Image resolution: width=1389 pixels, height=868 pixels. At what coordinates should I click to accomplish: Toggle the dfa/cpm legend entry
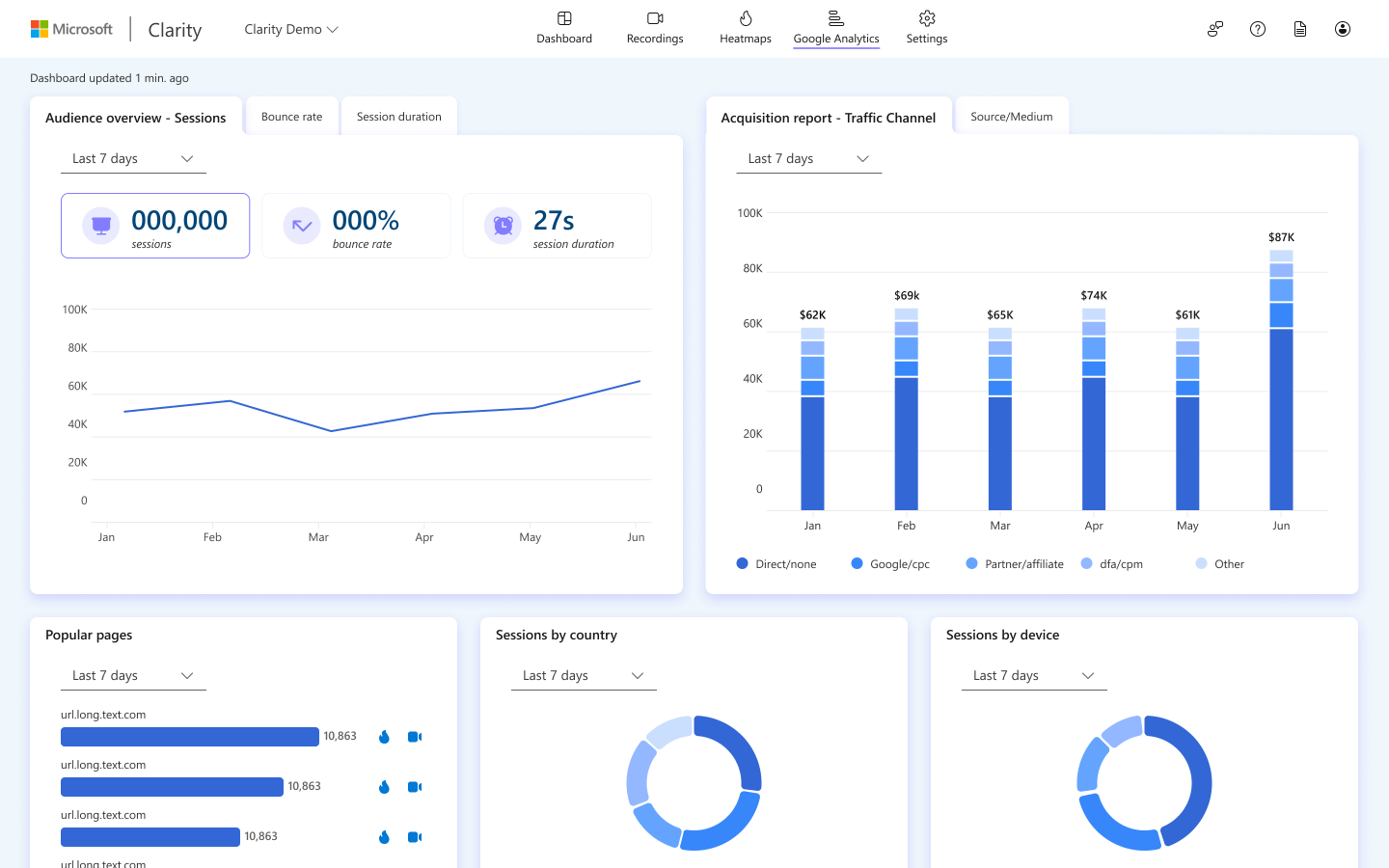(x=1111, y=563)
